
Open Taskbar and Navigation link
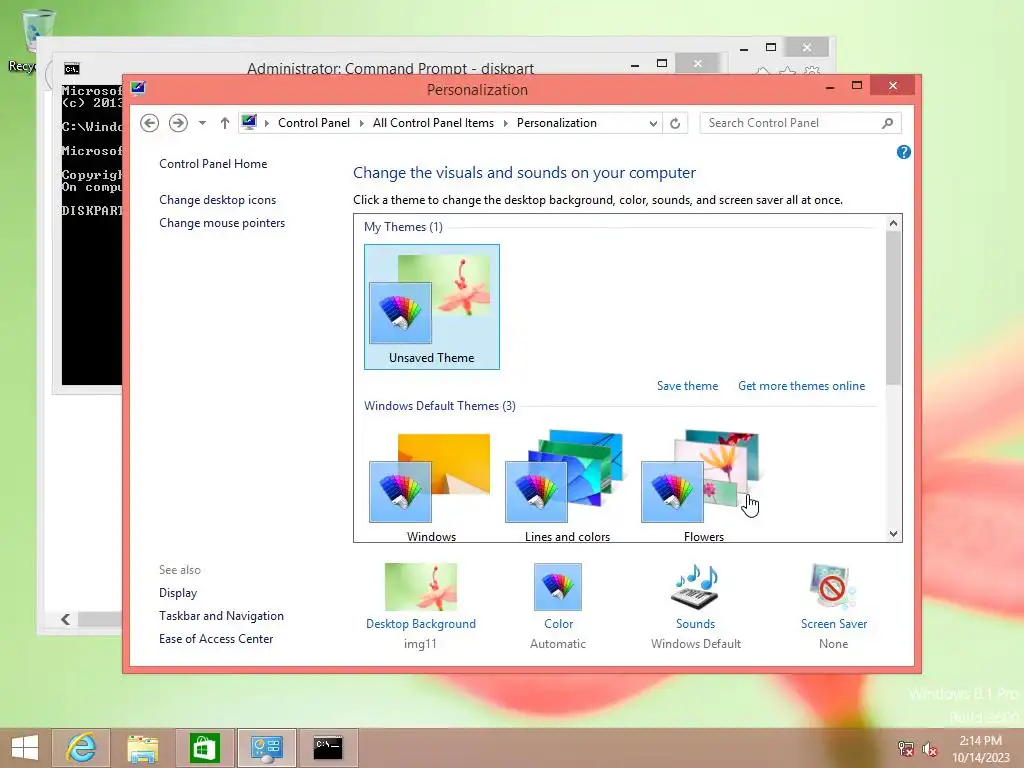[221, 616]
